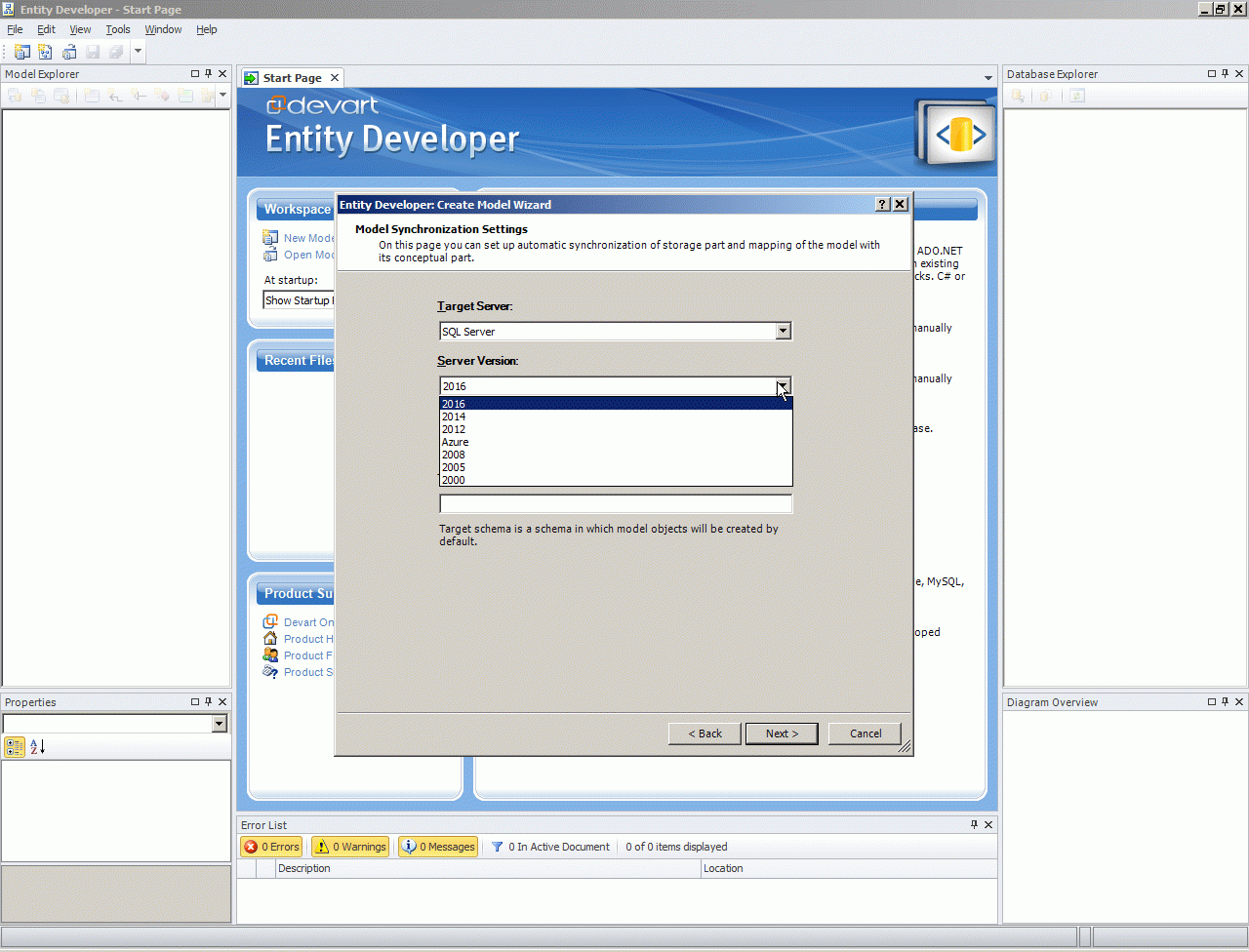Toggle the In Active Document filter
The width and height of the screenshot is (1249, 952).
point(550,847)
